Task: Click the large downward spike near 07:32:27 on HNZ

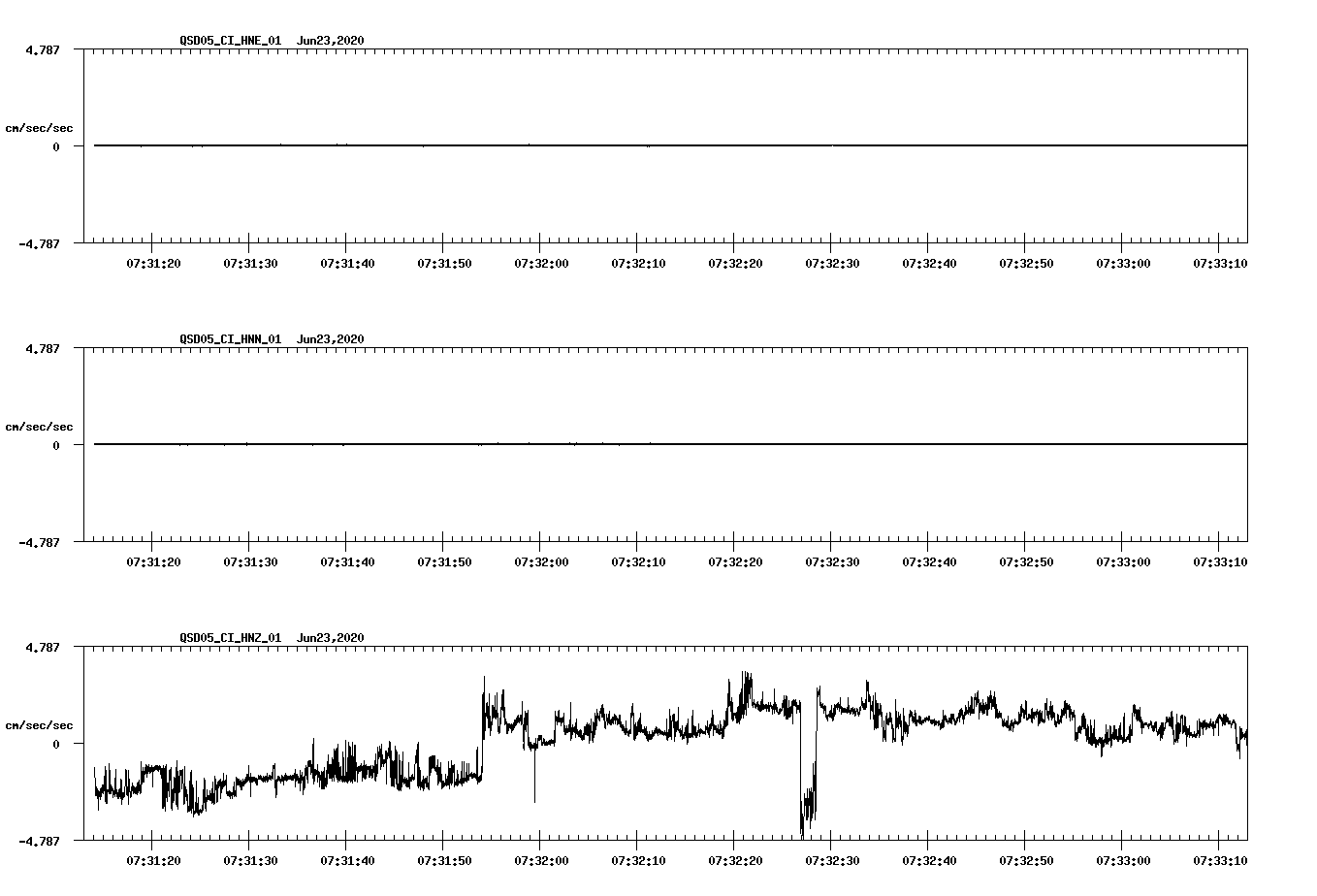Action: (x=808, y=771)
